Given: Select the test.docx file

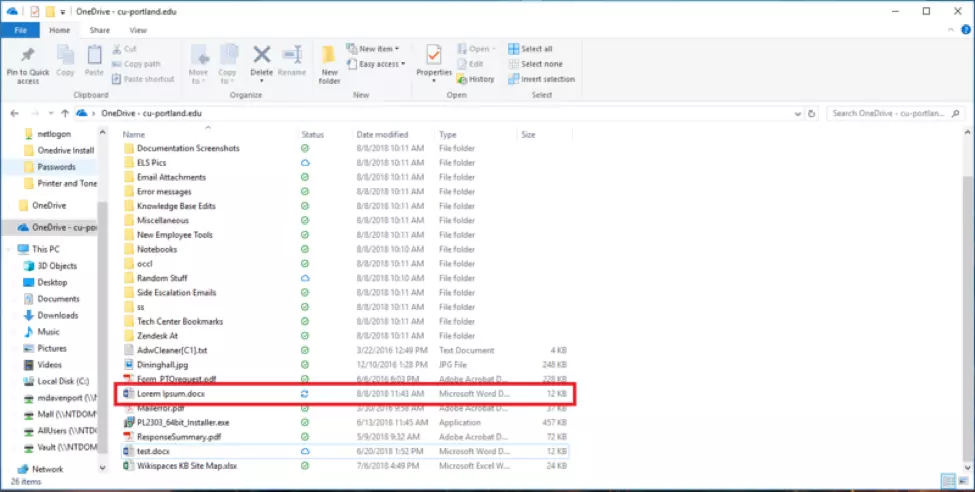Looking at the screenshot, I should [x=344, y=451].
